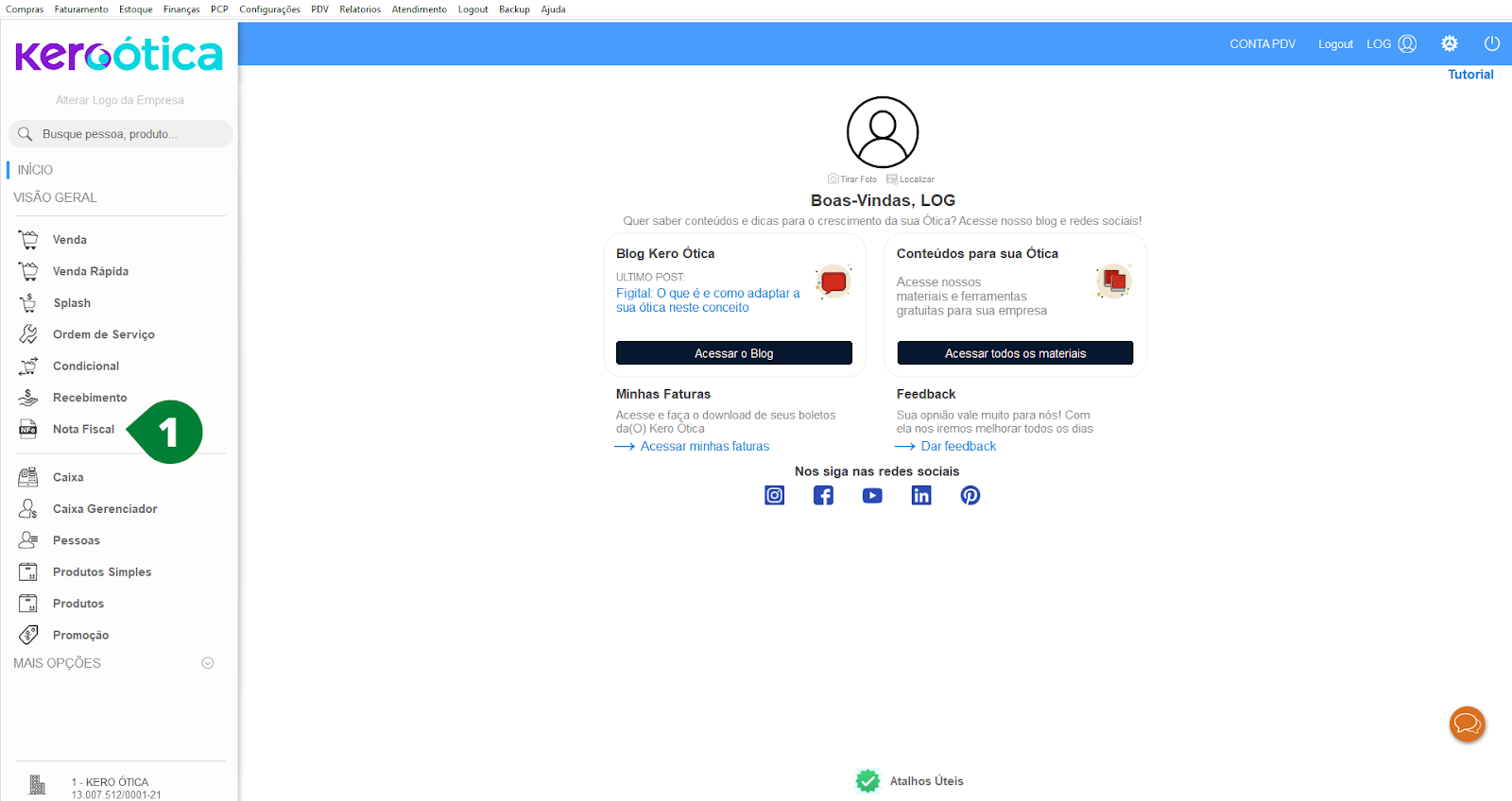Click the Produtos Simples box icon
1512x801 pixels.
[28, 571]
